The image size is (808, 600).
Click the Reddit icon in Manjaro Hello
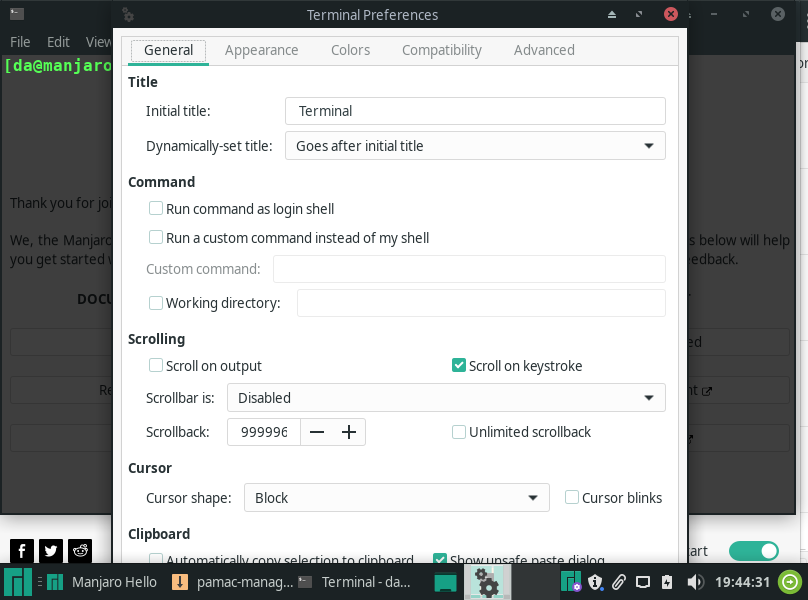80,550
